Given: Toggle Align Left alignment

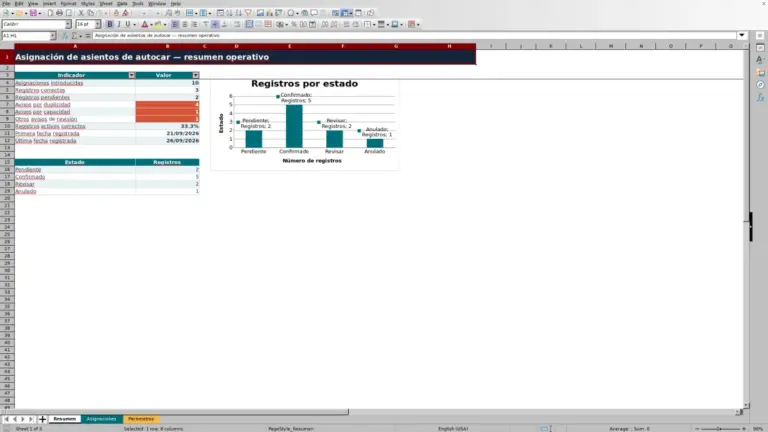Looking at the screenshot, I should click(x=175, y=24).
